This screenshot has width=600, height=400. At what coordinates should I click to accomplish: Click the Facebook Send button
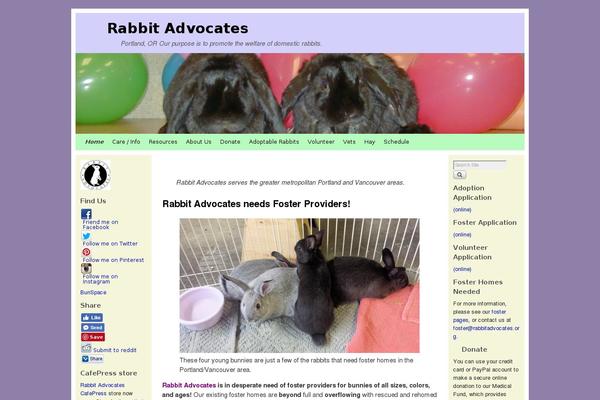tap(93, 328)
